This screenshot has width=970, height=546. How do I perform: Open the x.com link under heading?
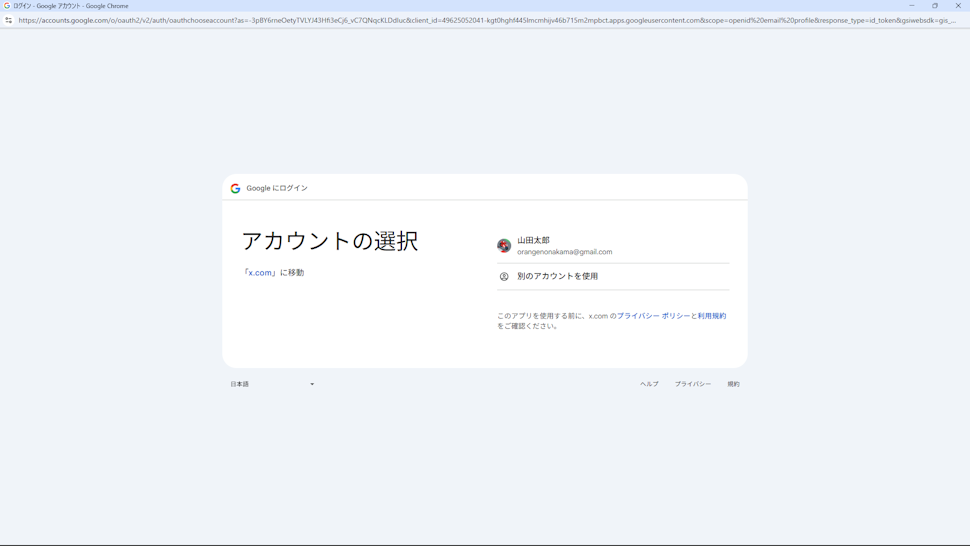click(260, 273)
